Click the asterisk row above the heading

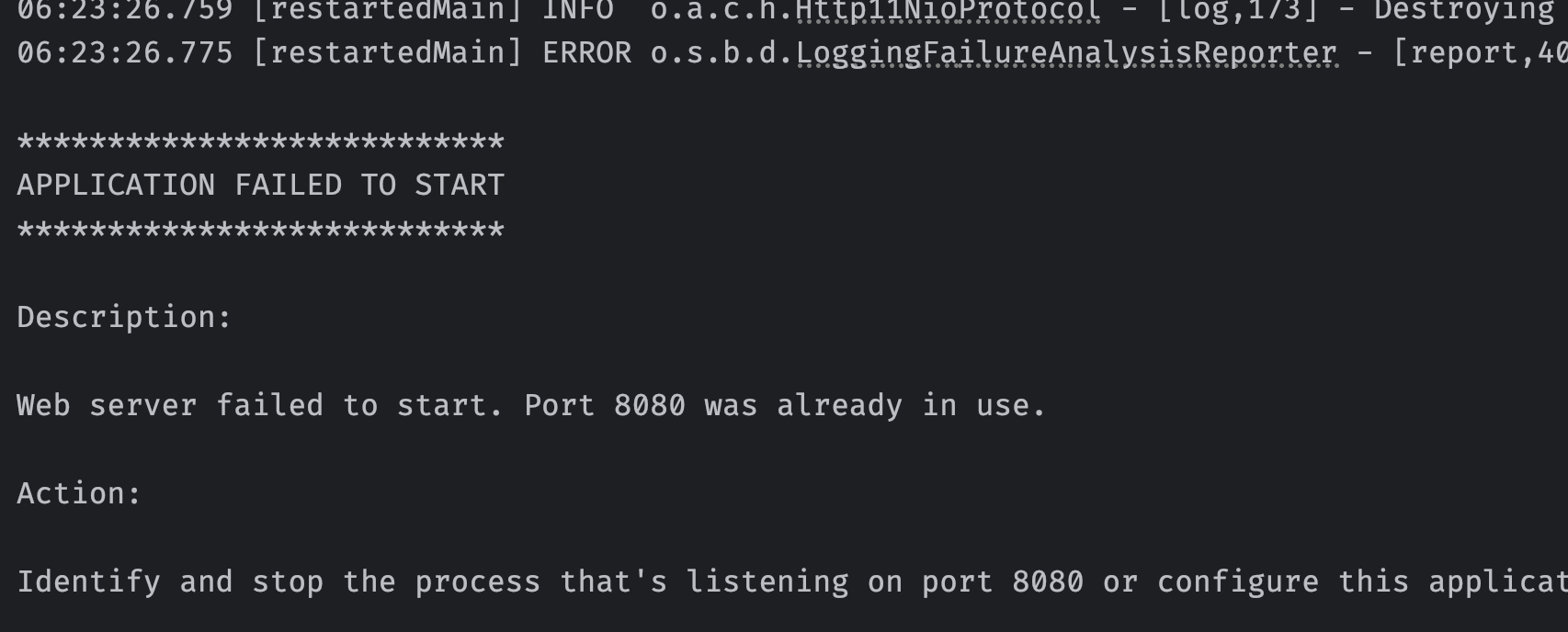[x=261, y=142]
